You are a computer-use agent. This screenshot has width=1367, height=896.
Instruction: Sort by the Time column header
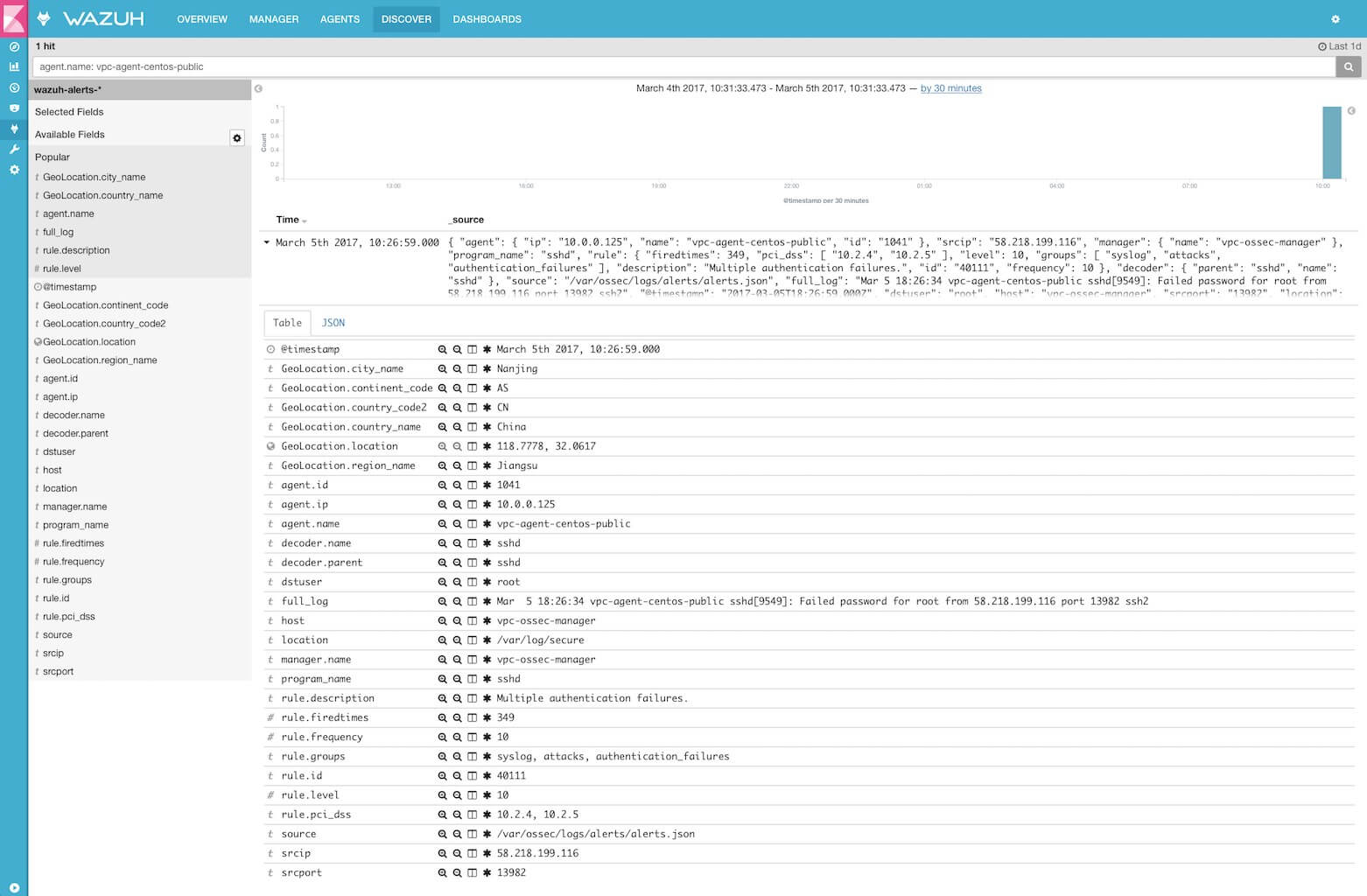coord(291,220)
